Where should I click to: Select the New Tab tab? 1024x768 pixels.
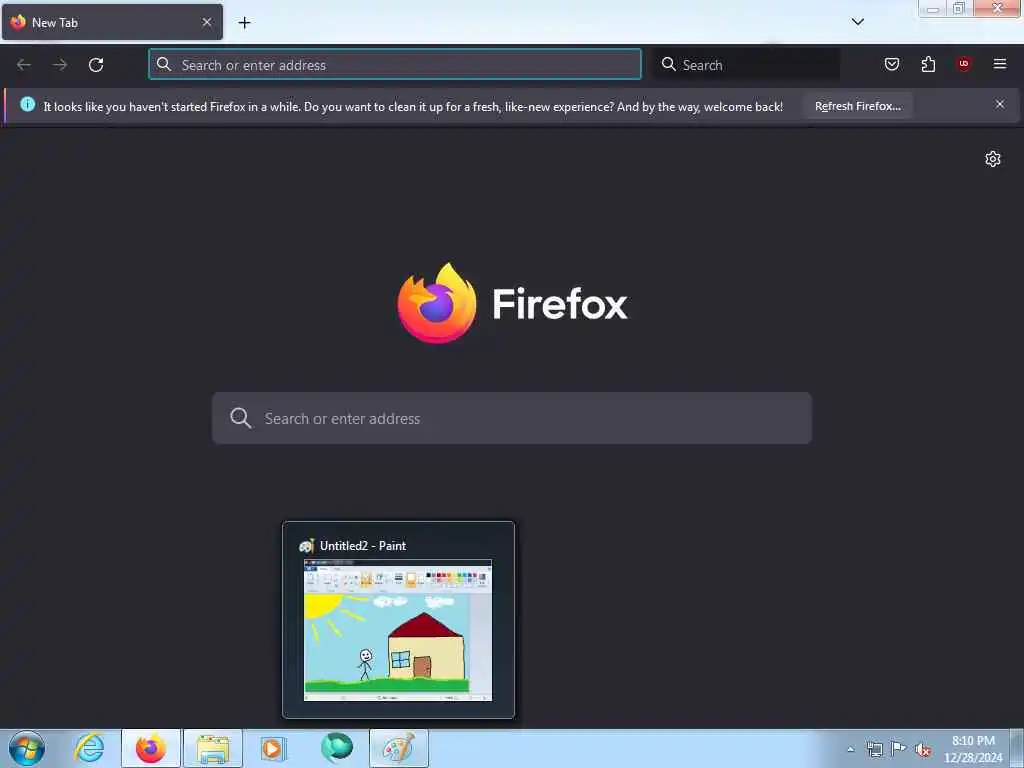[112, 22]
